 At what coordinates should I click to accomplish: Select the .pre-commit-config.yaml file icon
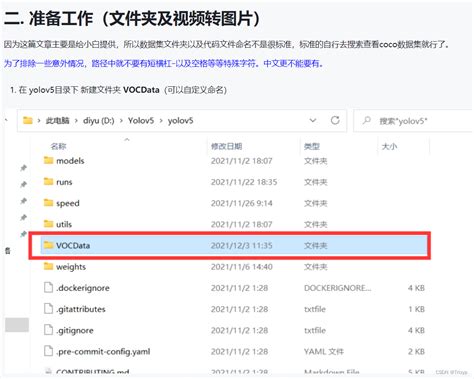point(49,351)
